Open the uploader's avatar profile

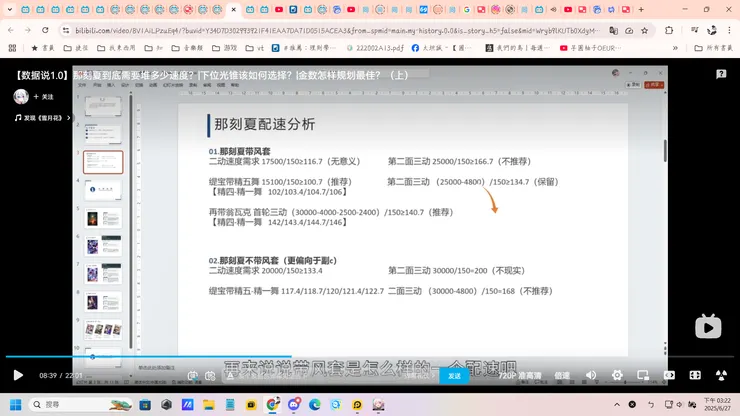click(x=21, y=96)
